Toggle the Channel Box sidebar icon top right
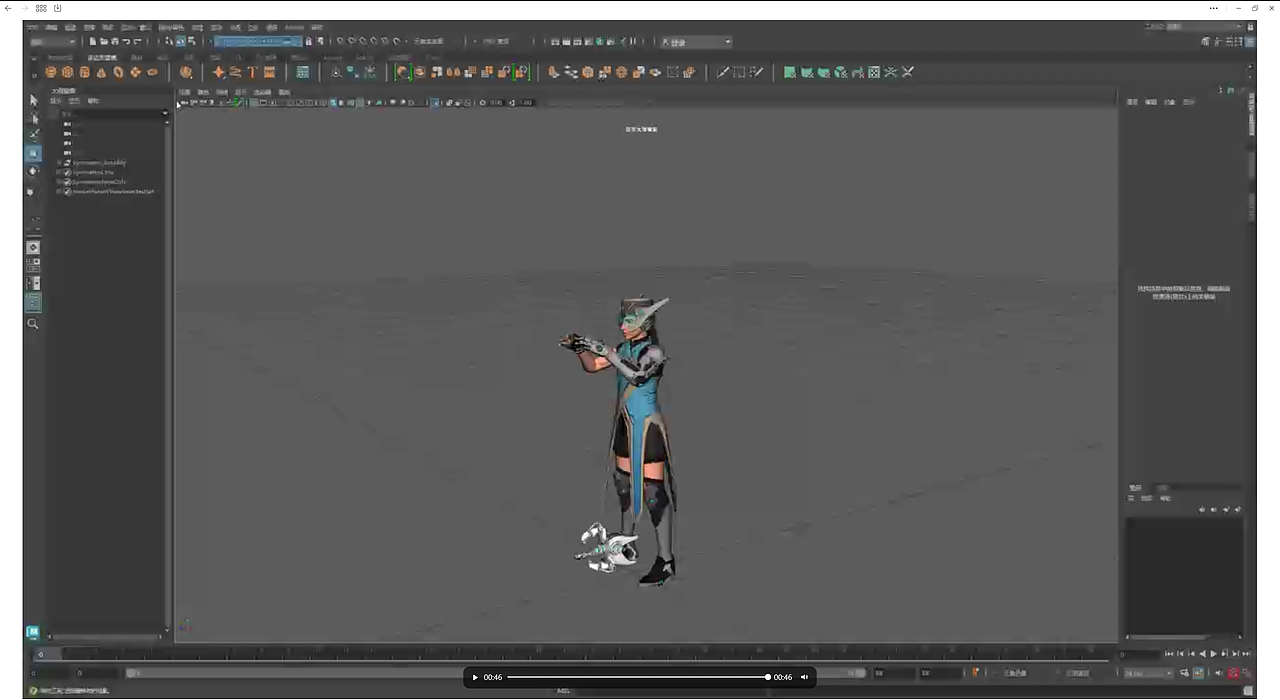Image resolution: width=1280 pixels, height=700 pixels. coord(1250,42)
